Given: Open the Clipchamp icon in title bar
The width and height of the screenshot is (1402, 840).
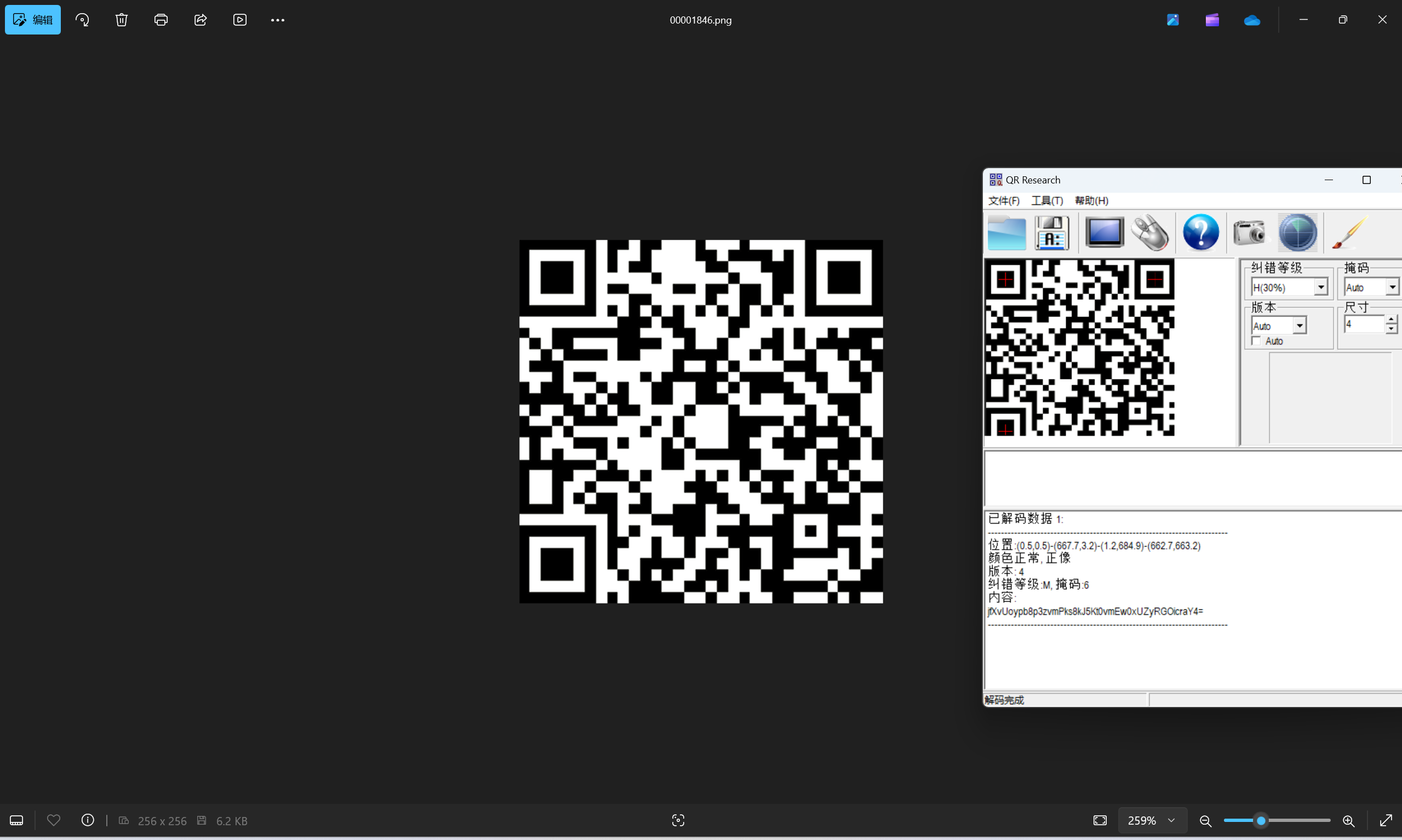Looking at the screenshot, I should (x=1212, y=20).
